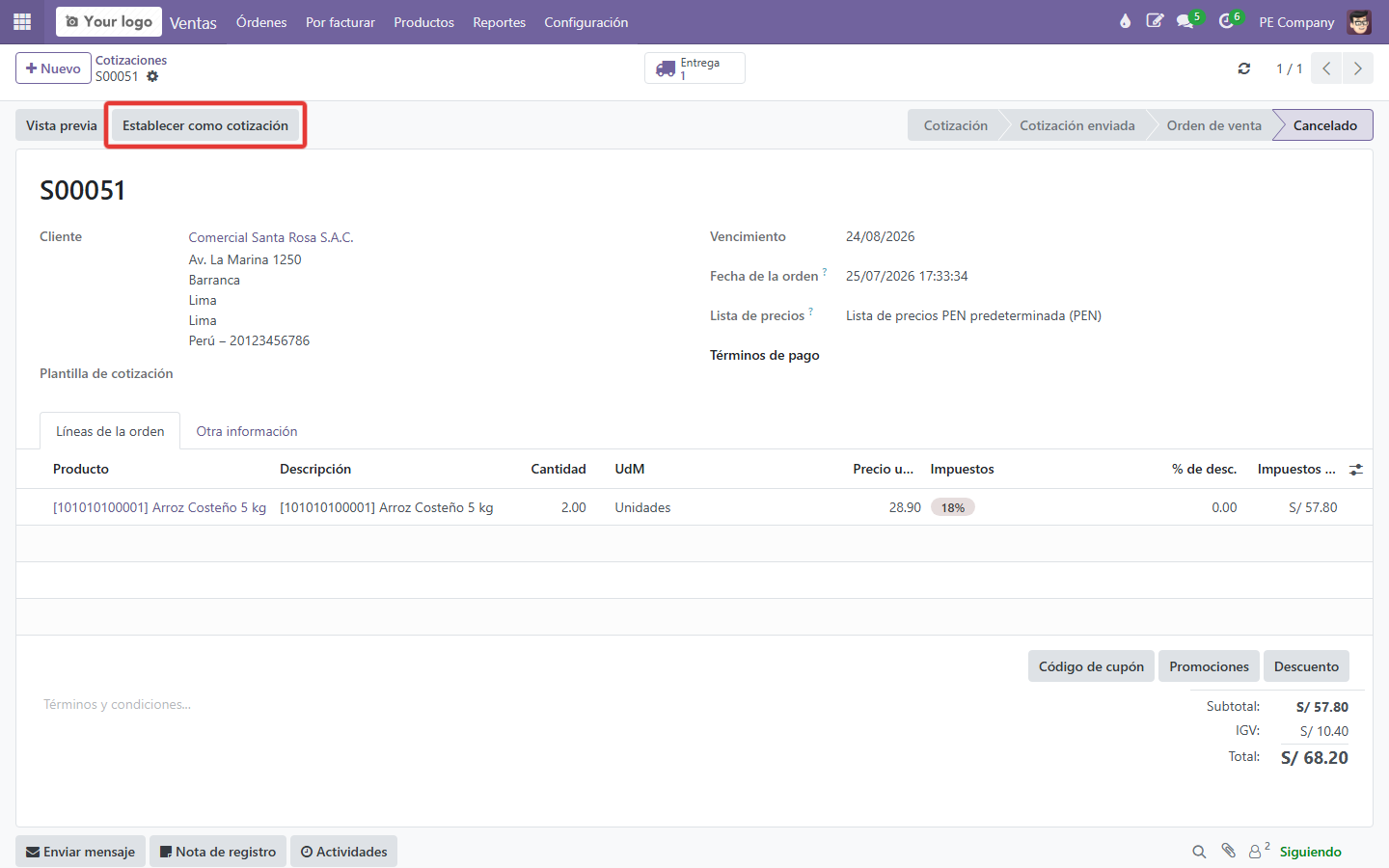1389x868 pixels.
Task: Click unit price cell 28.90
Action: (x=905, y=507)
